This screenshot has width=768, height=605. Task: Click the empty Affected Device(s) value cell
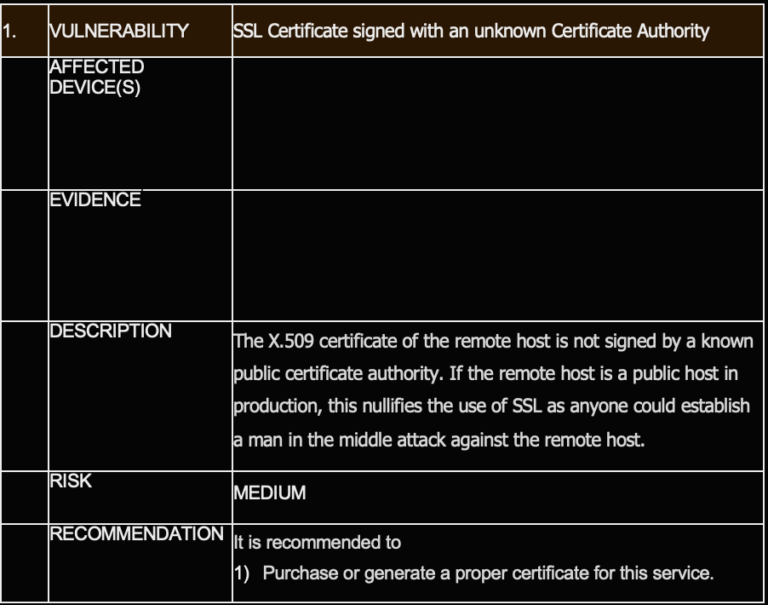pyautogui.click(x=497, y=122)
